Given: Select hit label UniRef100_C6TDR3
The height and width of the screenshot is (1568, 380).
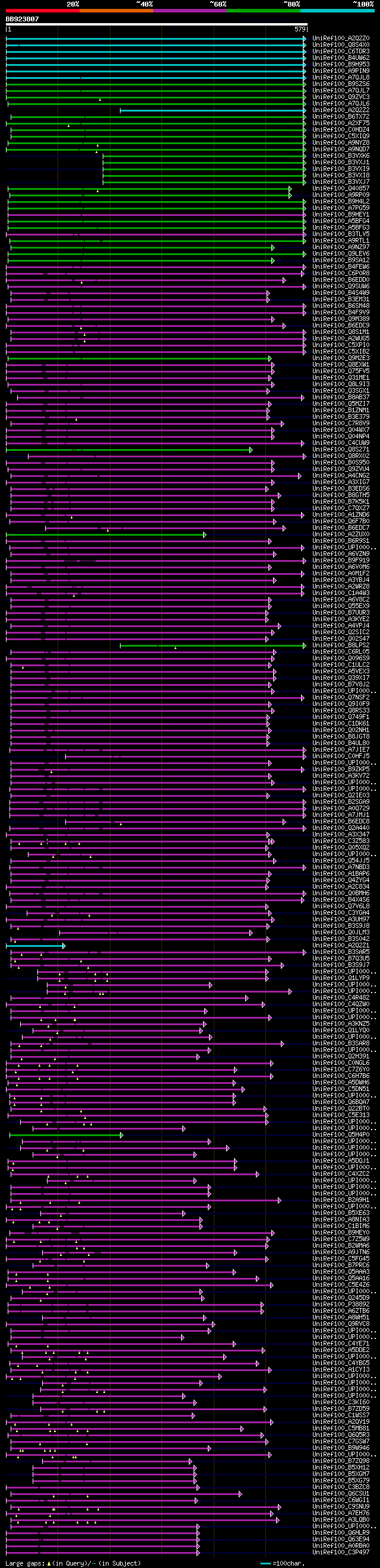Looking at the screenshot, I should 341,52.
